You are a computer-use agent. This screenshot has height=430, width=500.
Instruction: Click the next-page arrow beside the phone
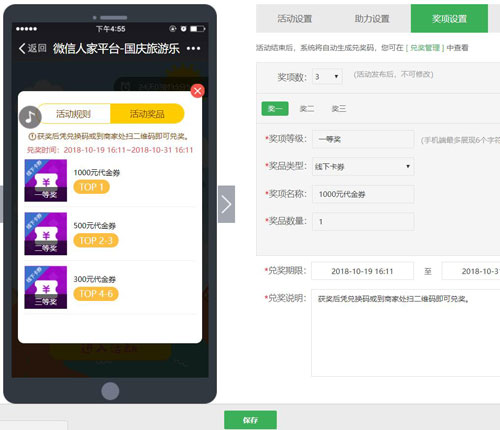point(227,204)
